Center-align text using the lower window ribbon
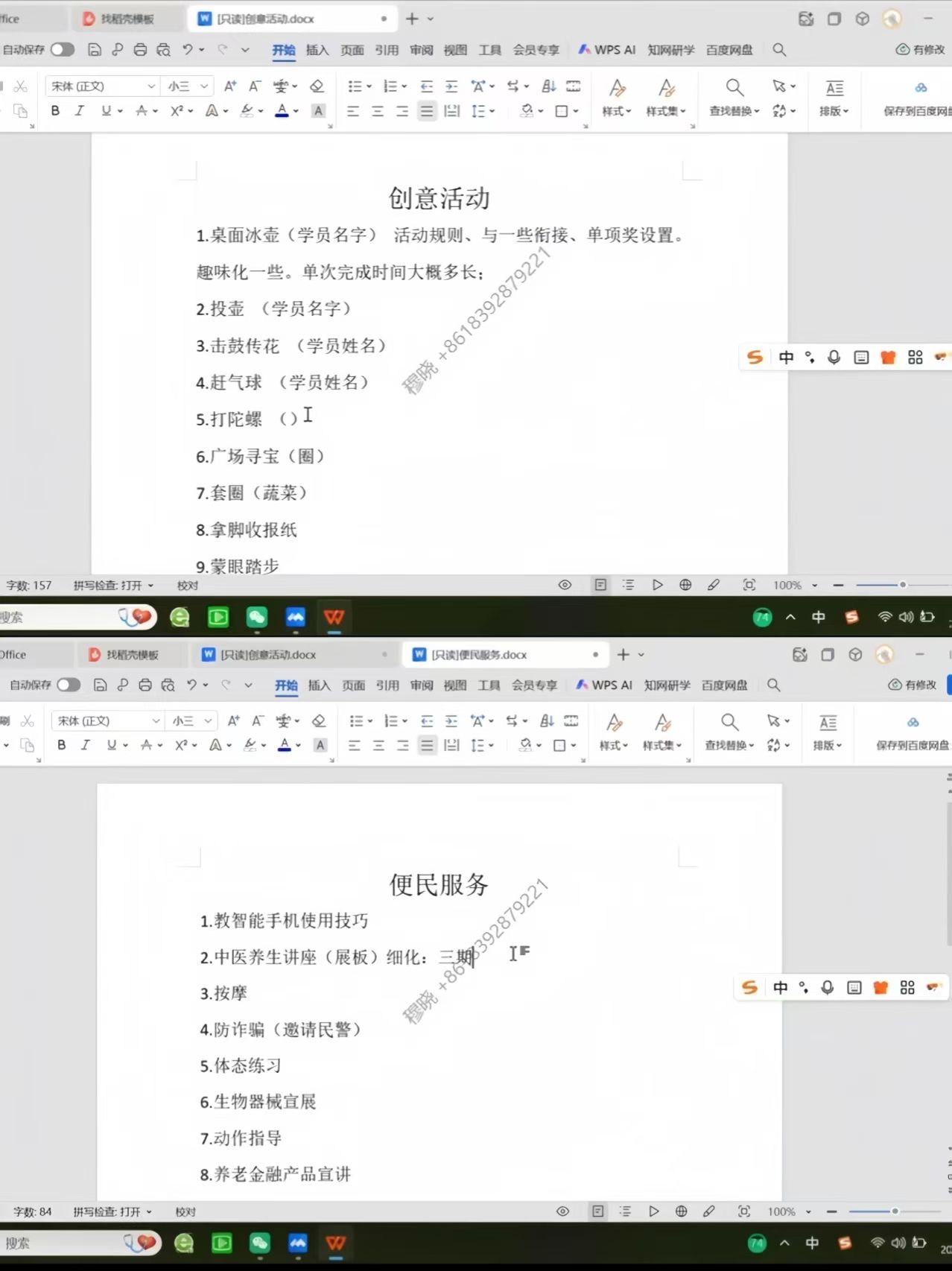 (x=378, y=745)
